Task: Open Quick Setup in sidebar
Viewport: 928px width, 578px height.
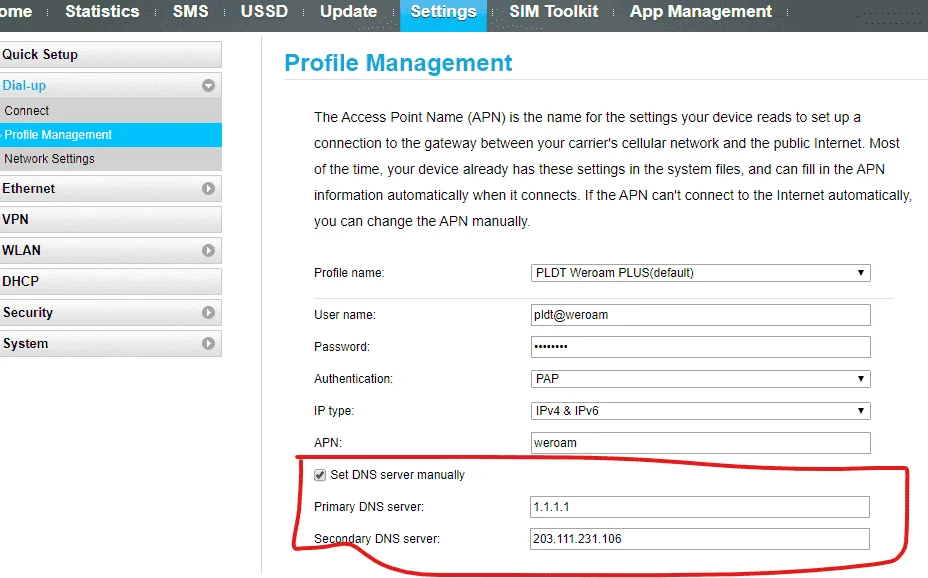Action: pyautogui.click(x=111, y=54)
